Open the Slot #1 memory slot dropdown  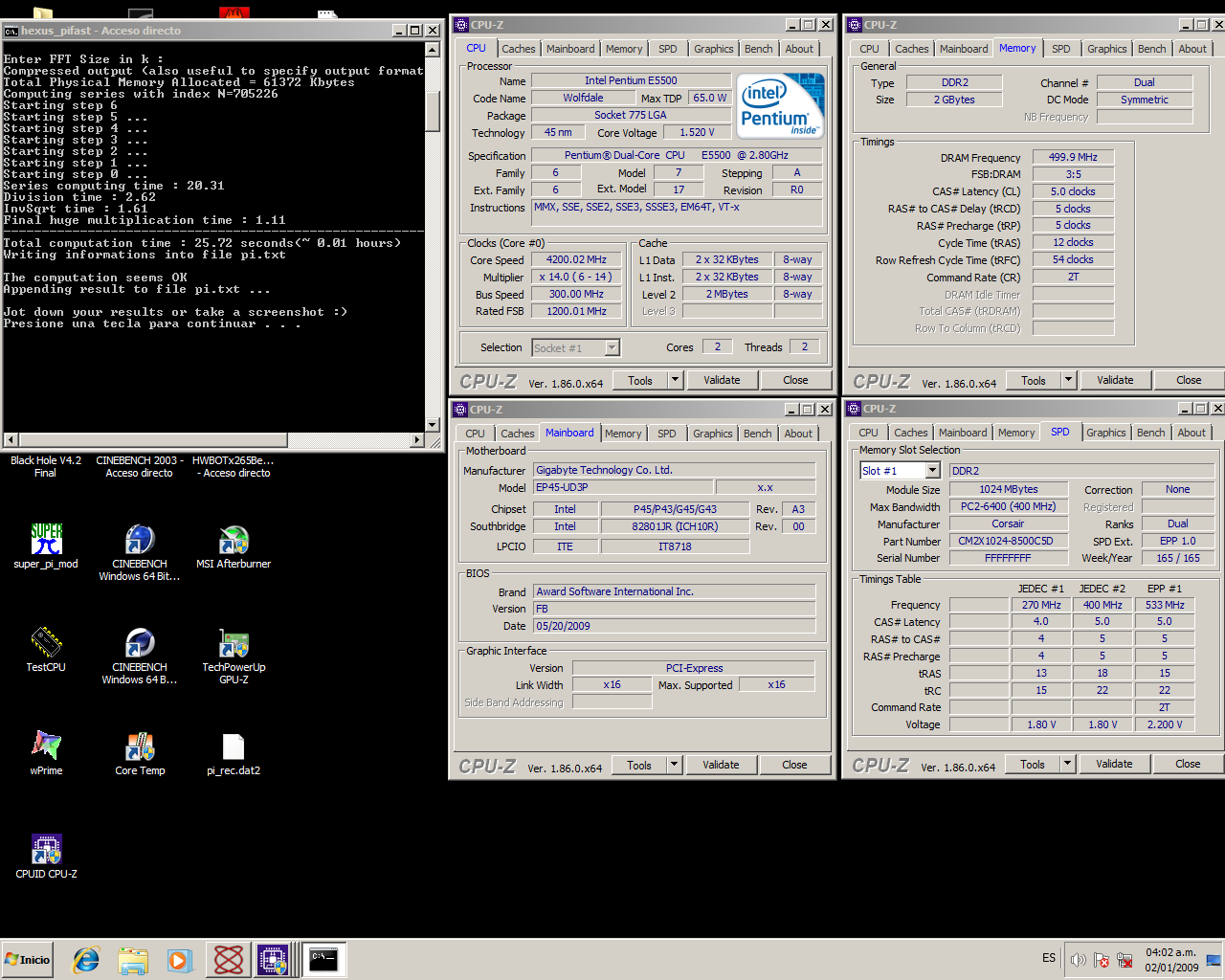pos(900,471)
